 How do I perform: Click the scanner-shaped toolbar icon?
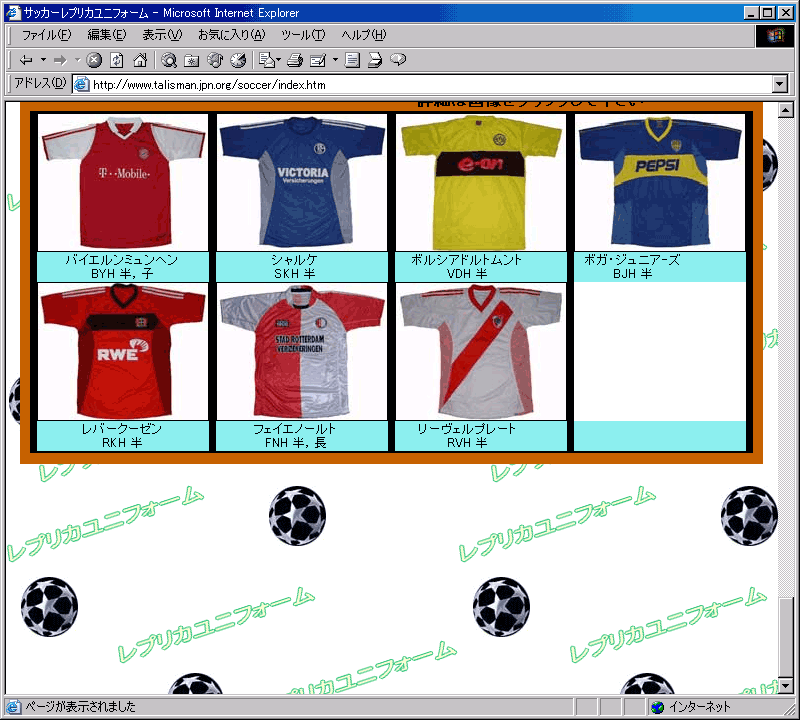(x=375, y=60)
